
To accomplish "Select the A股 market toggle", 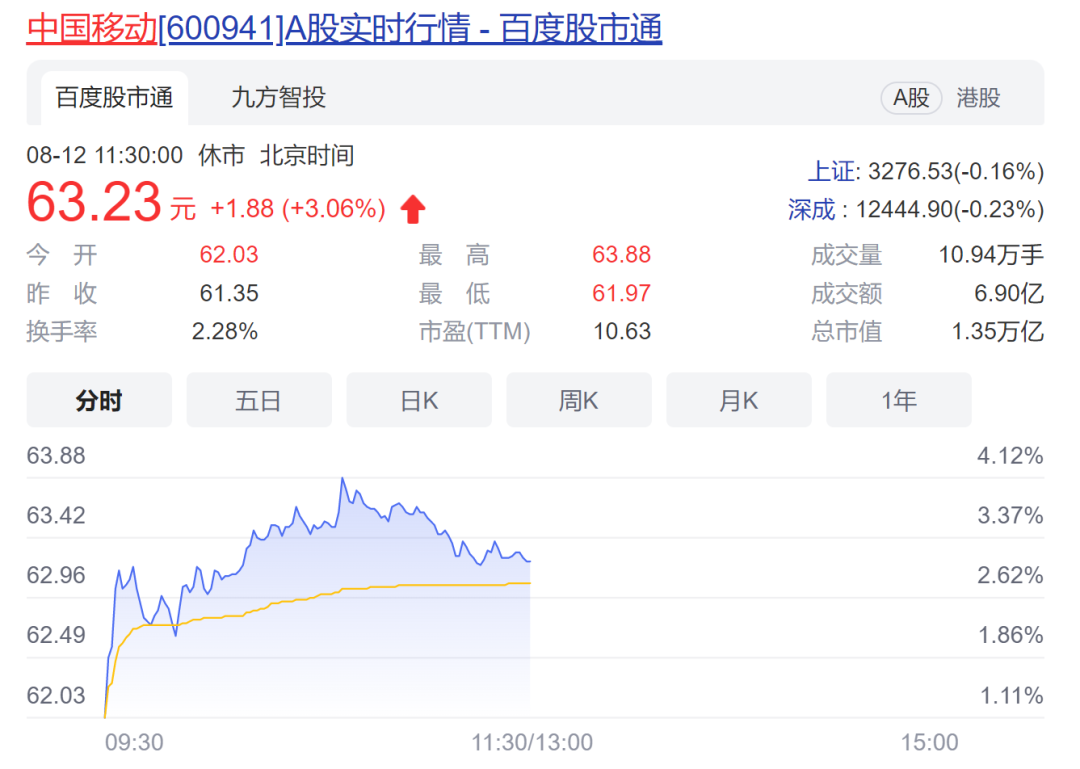I will coord(911,98).
